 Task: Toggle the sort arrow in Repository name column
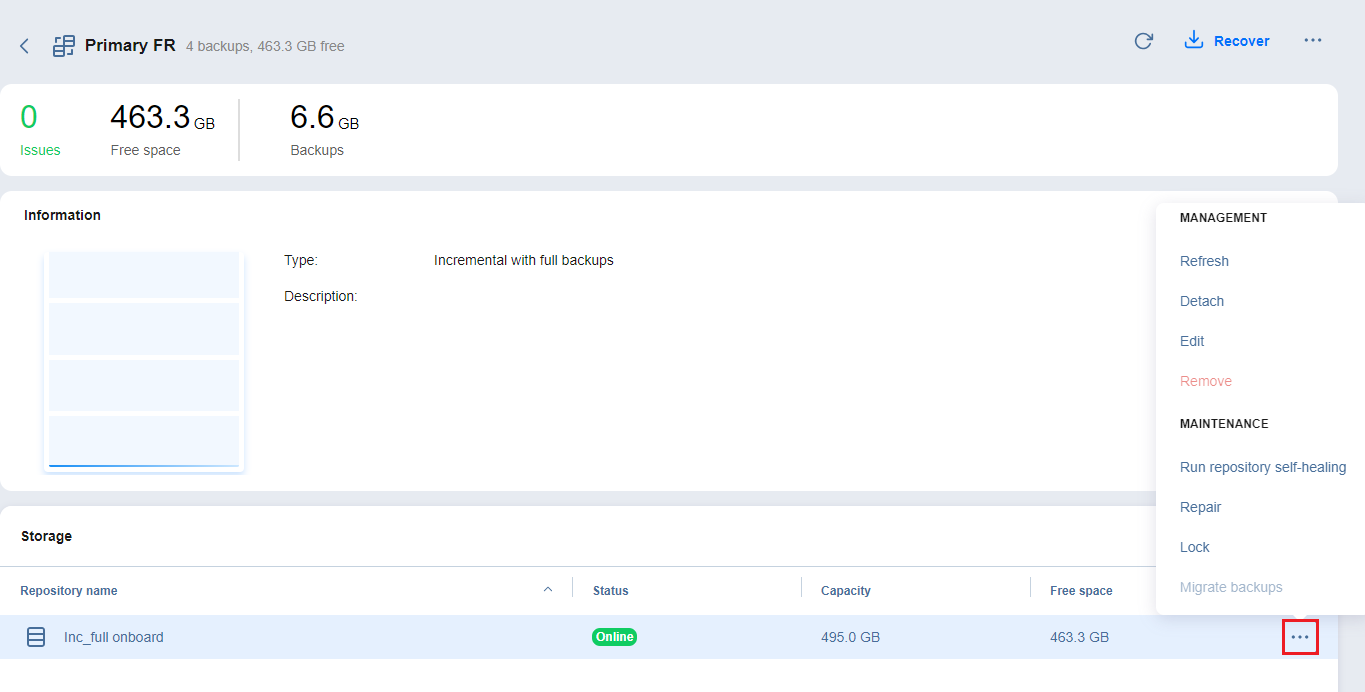pyautogui.click(x=547, y=590)
